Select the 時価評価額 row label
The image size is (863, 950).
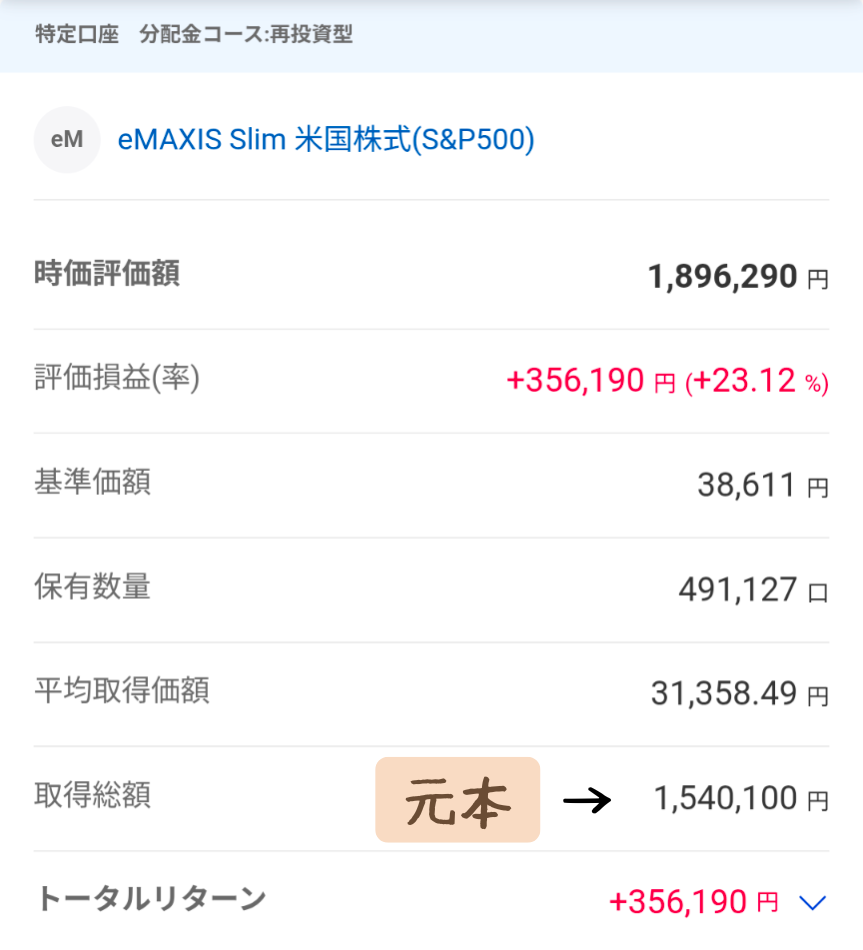pyautogui.click(x=107, y=274)
